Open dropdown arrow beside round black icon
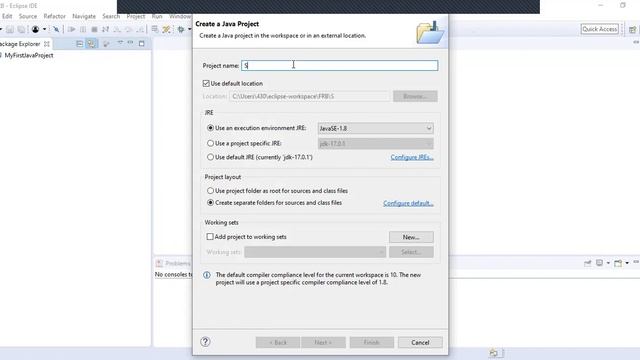The image size is (640, 360). tap(44, 29)
